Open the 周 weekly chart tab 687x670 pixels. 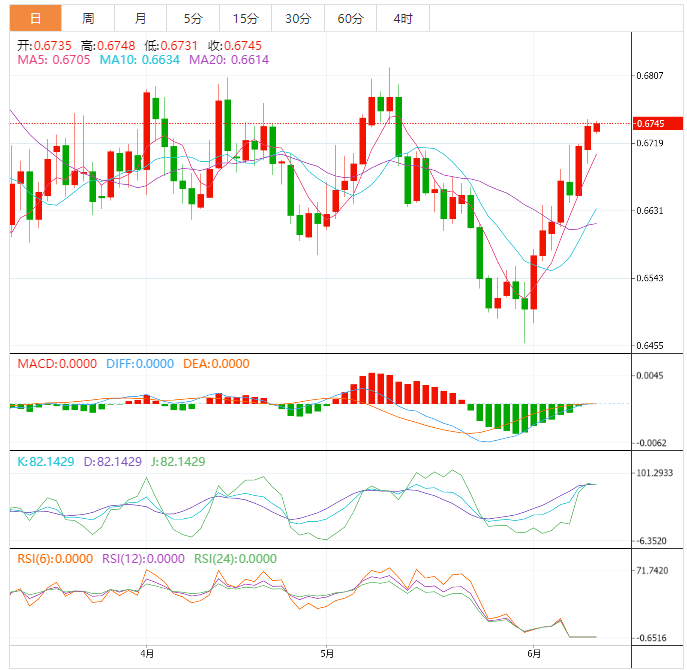tap(88, 18)
